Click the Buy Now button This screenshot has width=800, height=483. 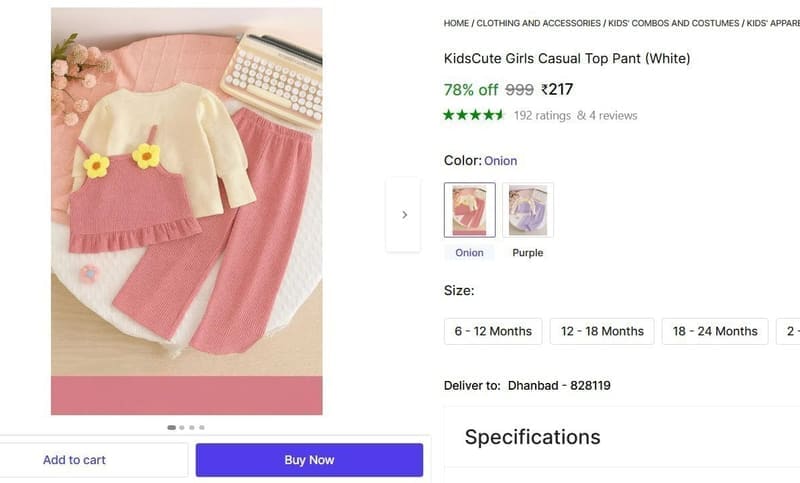309,460
